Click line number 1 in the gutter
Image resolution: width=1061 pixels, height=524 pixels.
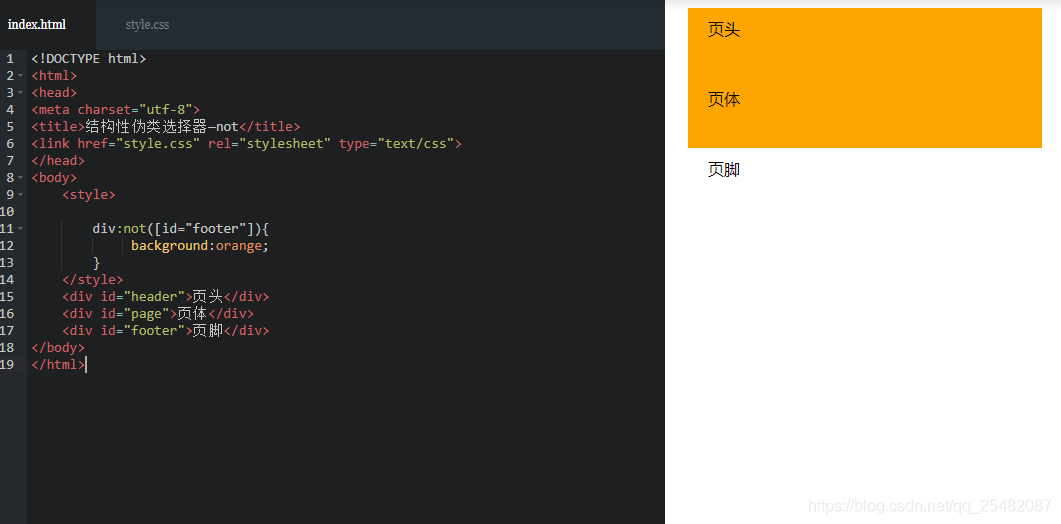tap(10, 59)
